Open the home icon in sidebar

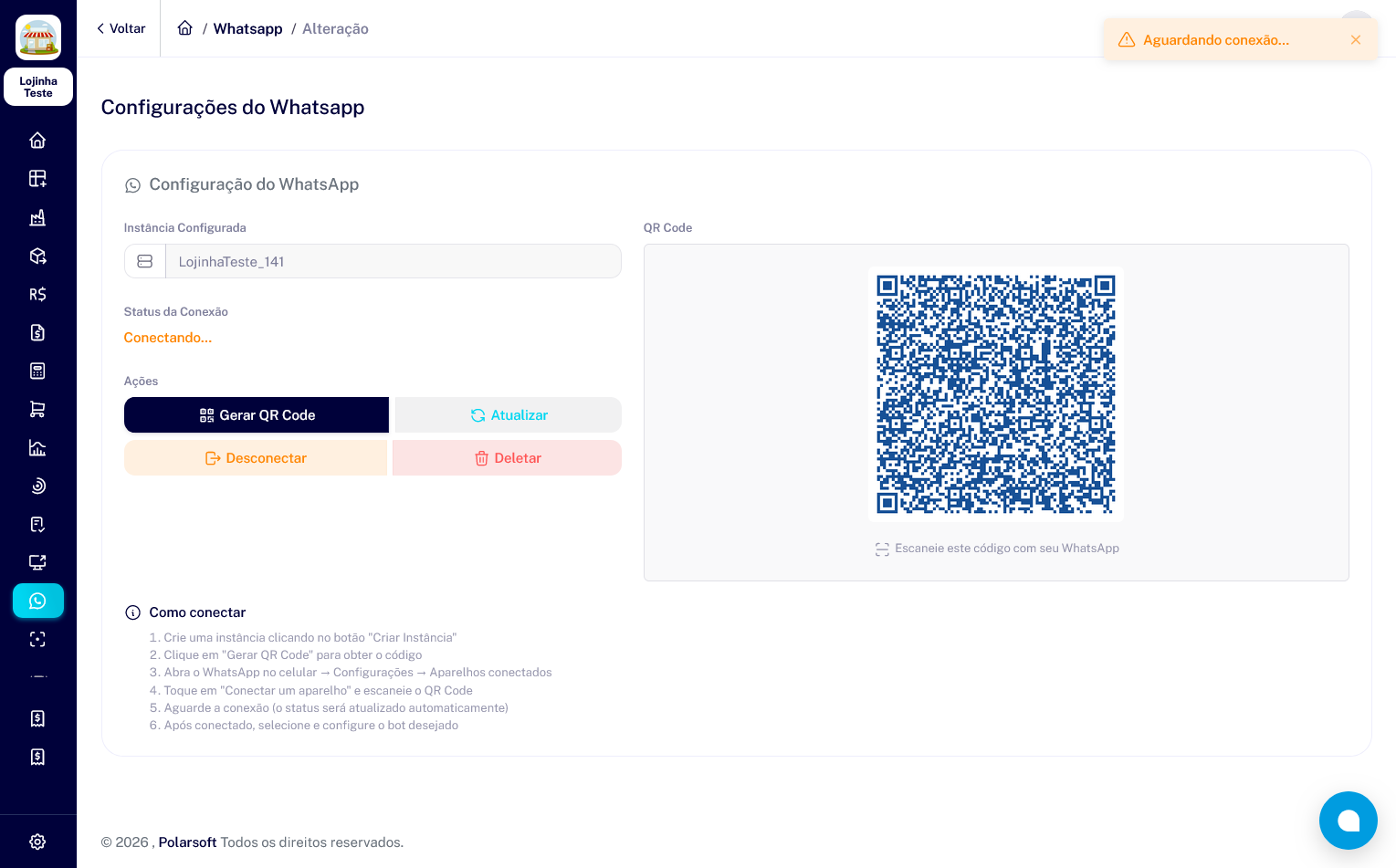click(x=37, y=141)
